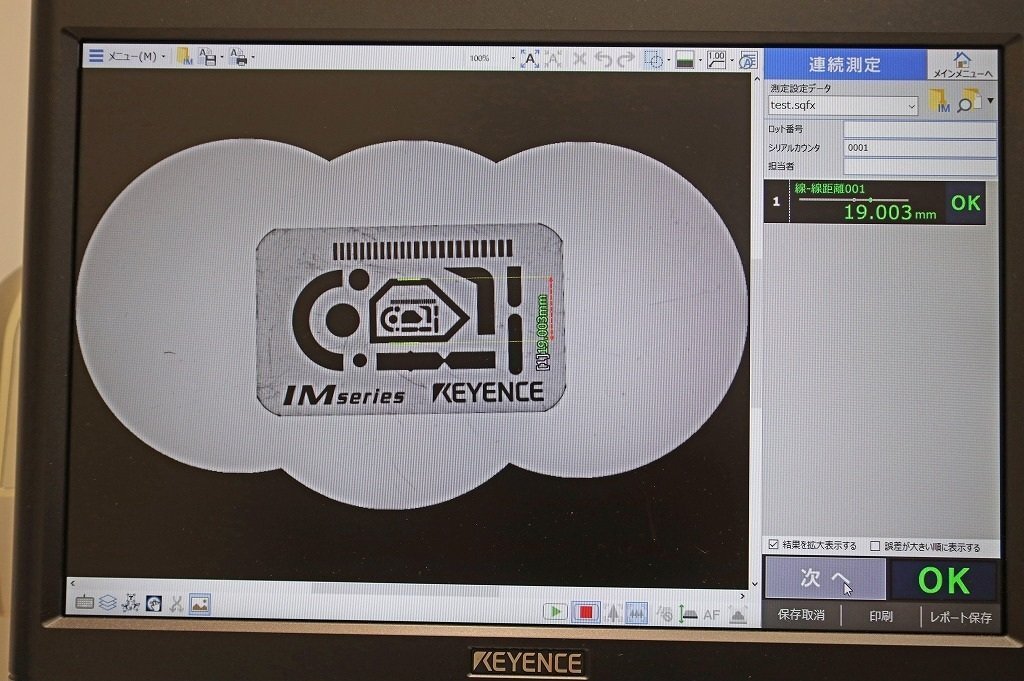Viewport: 1024px width, 681px height.
Task: Click the green/black display mode icon
Action: (684, 60)
